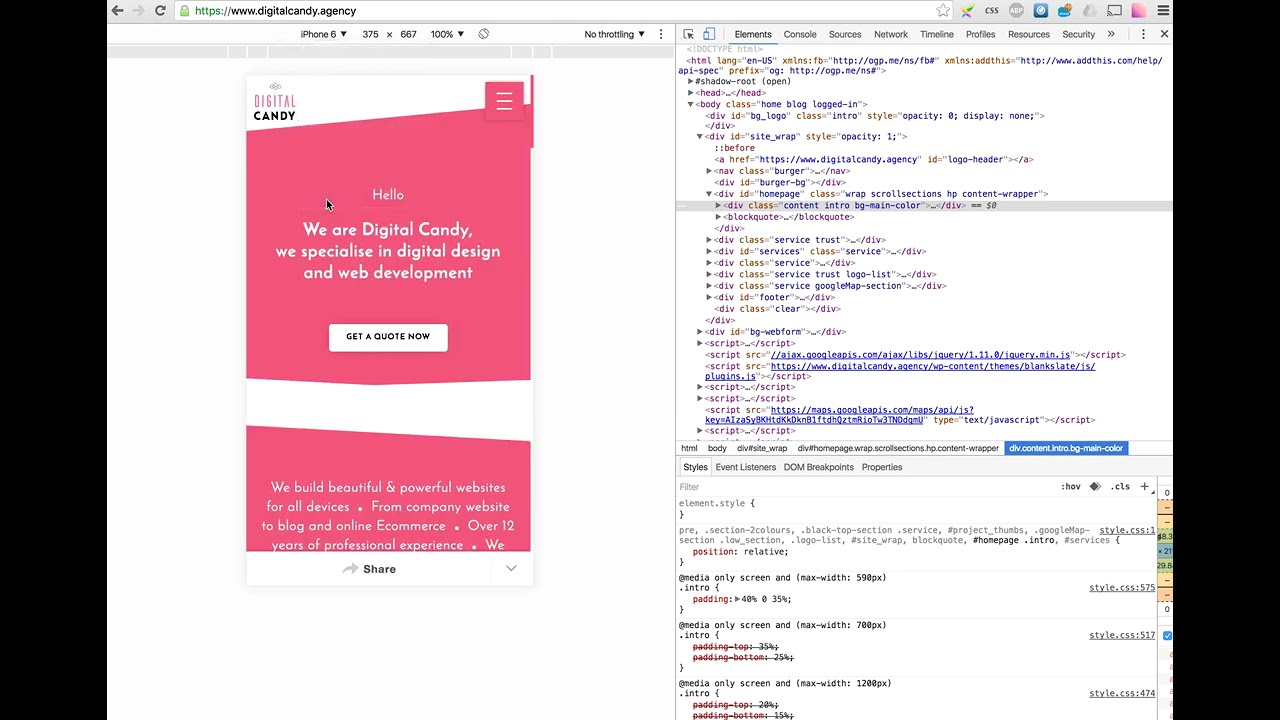Open the ABP adblock extension
This screenshot has width=1280, height=720.
pyautogui.click(x=1017, y=11)
